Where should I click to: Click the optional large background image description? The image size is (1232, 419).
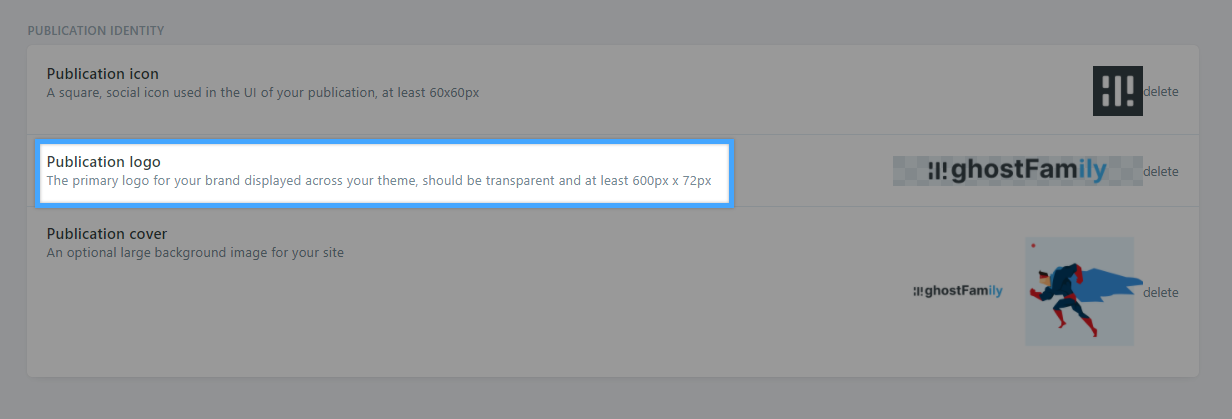tap(195, 253)
